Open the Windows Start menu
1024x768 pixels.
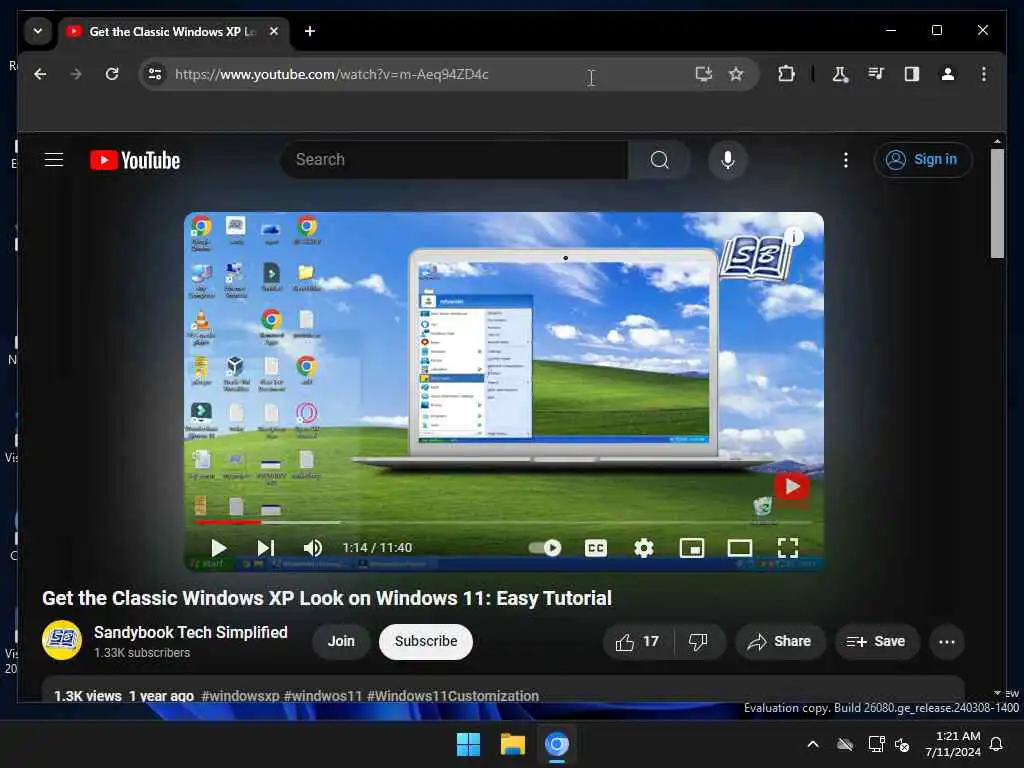468,744
